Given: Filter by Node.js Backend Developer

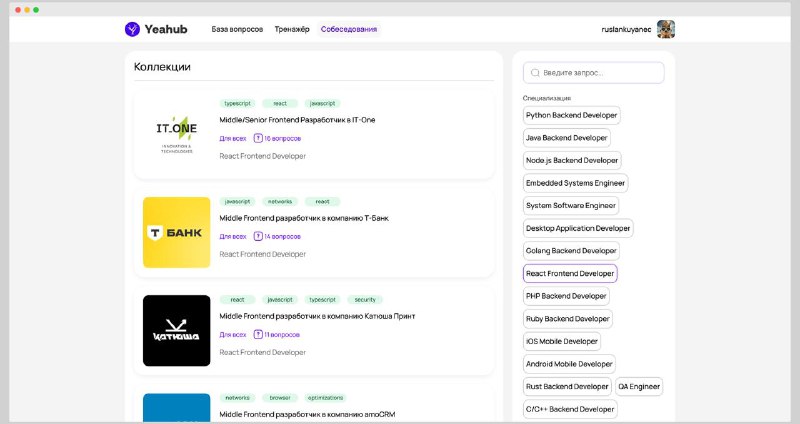Looking at the screenshot, I should [x=572, y=160].
